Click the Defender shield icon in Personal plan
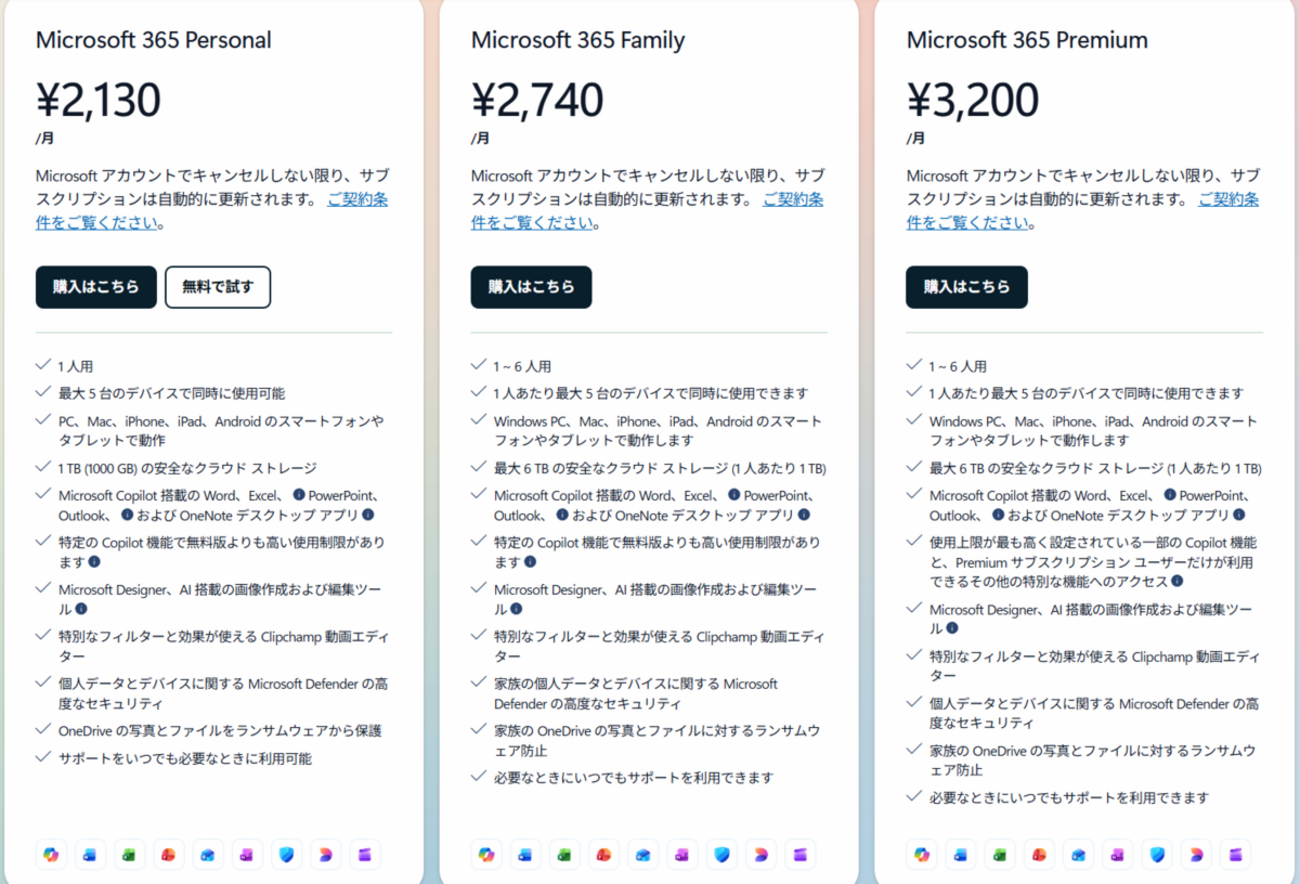The width and height of the screenshot is (1300, 884). [x=286, y=854]
